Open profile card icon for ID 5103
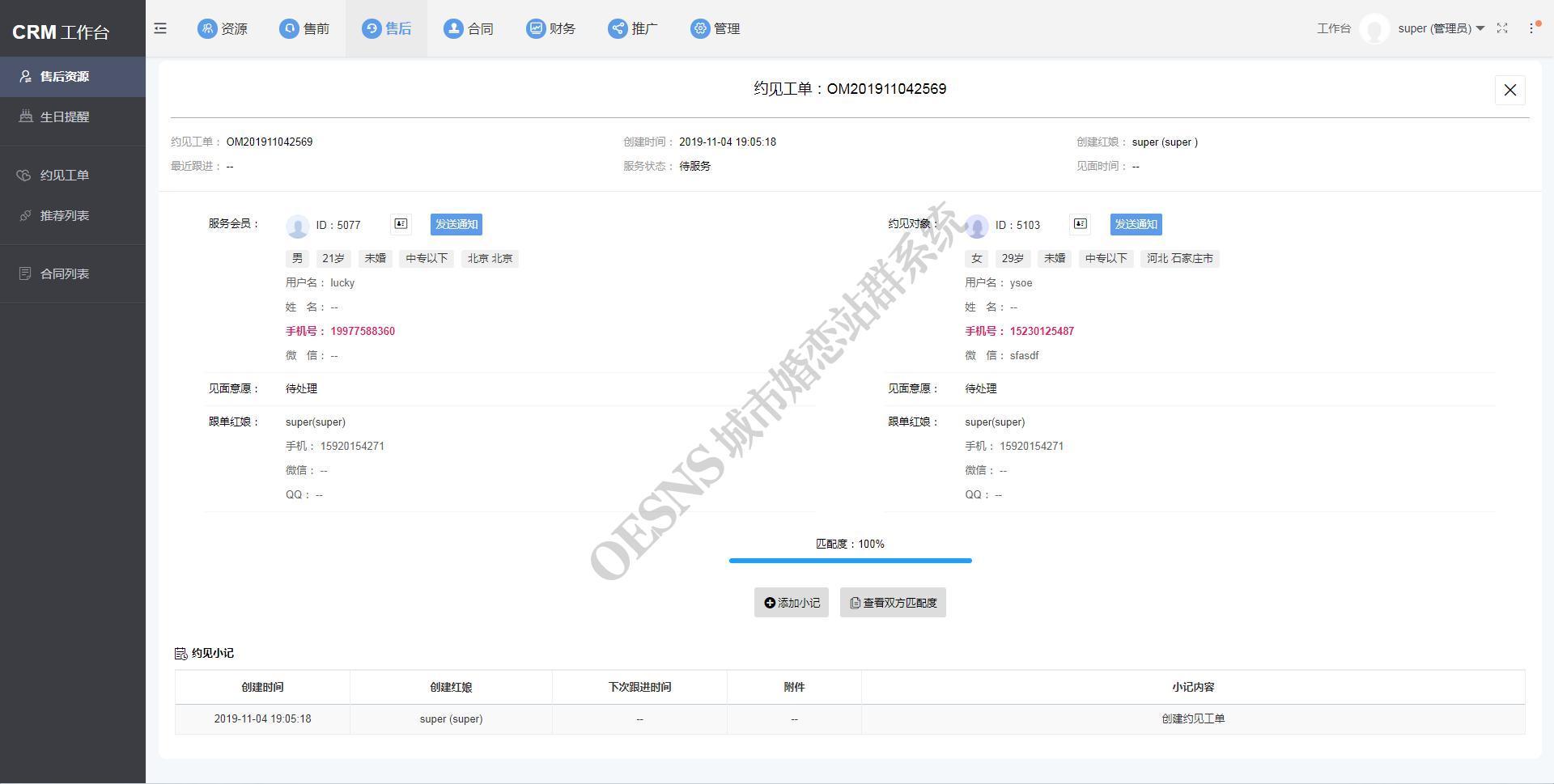This screenshot has width=1554, height=784. click(1080, 224)
